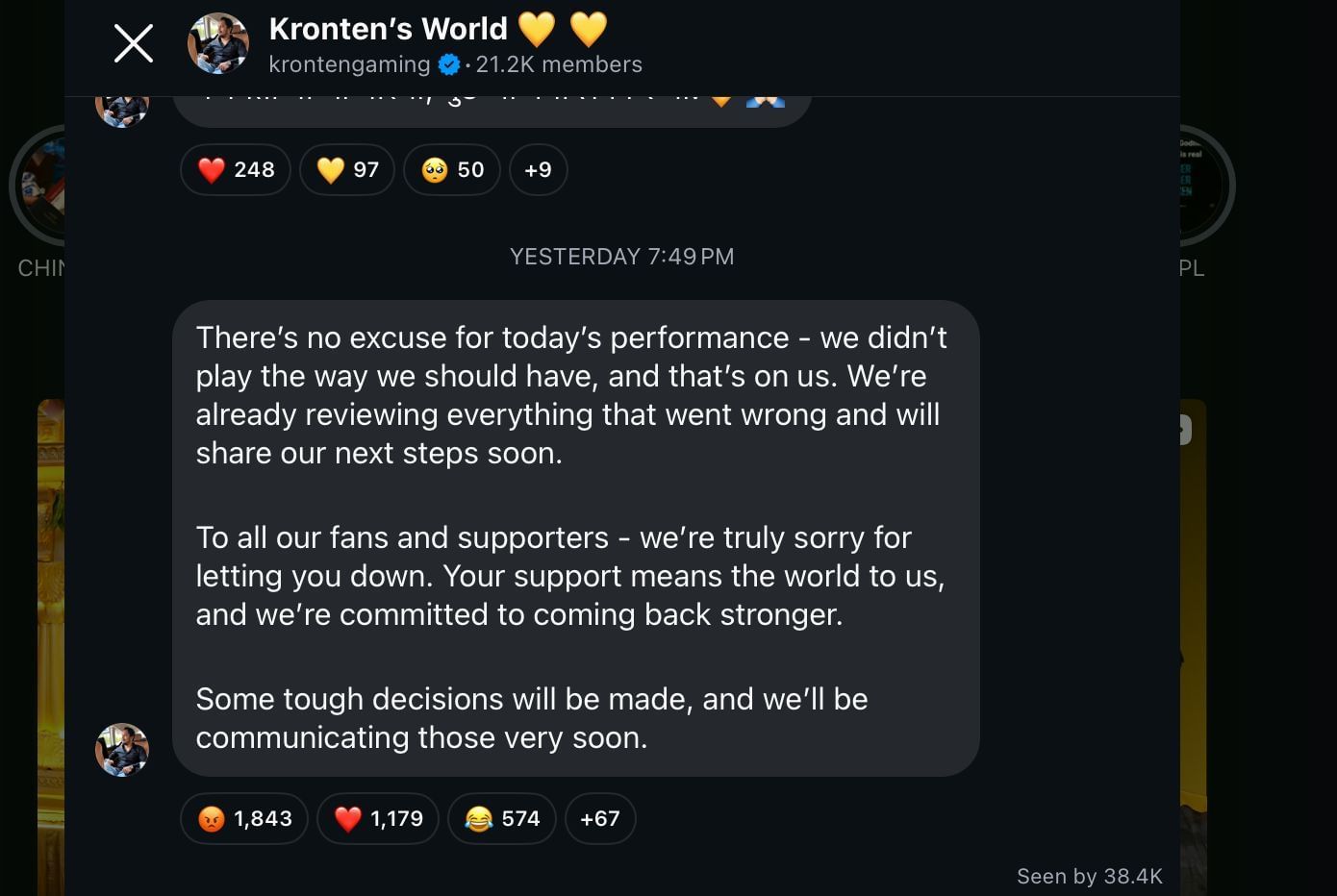Open the story circle labeled CHI on left
1337x896 pixels.
(37, 187)
